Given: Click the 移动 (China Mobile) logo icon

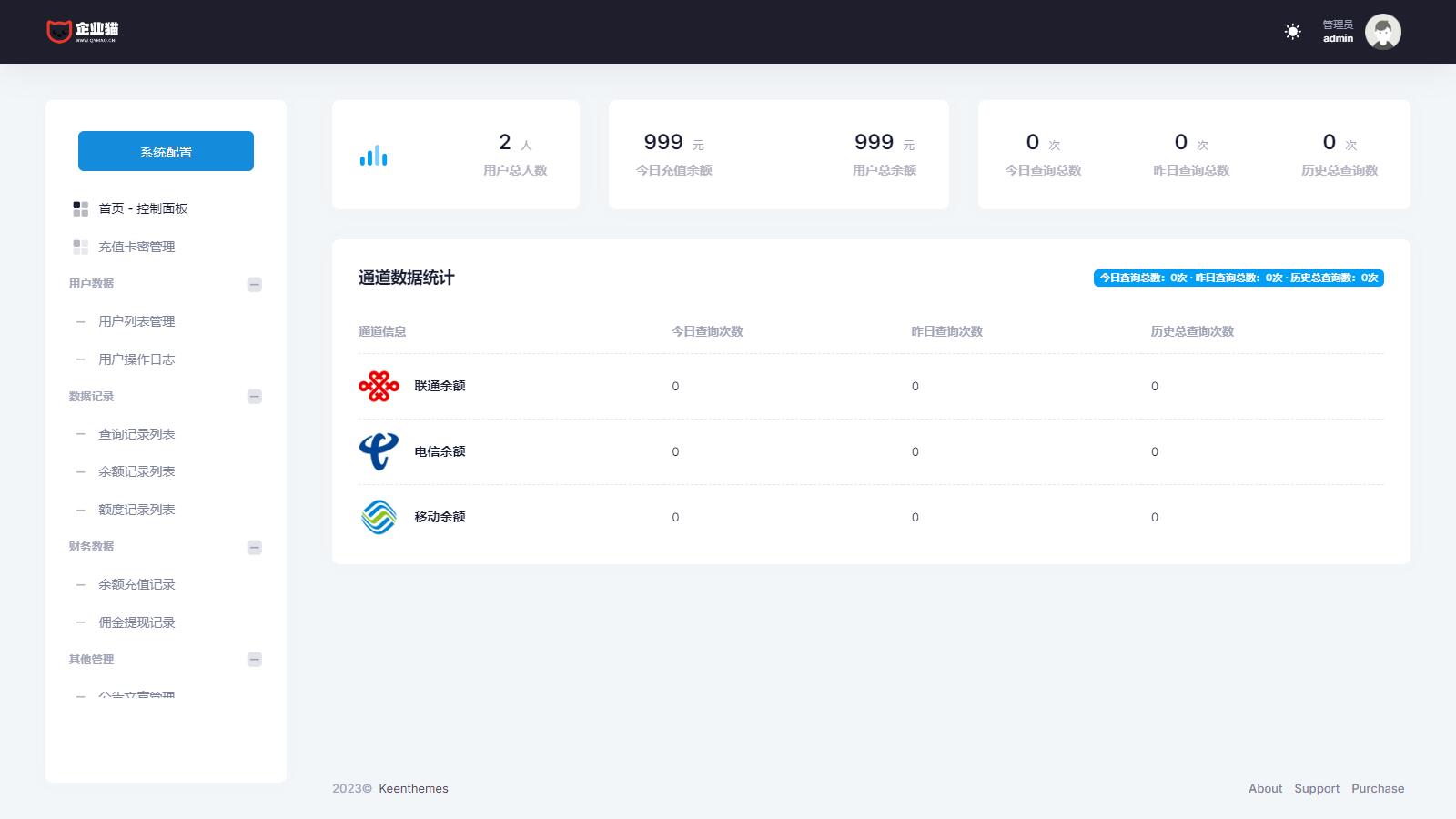Looking at the screenshot, I should pos(379,517).
